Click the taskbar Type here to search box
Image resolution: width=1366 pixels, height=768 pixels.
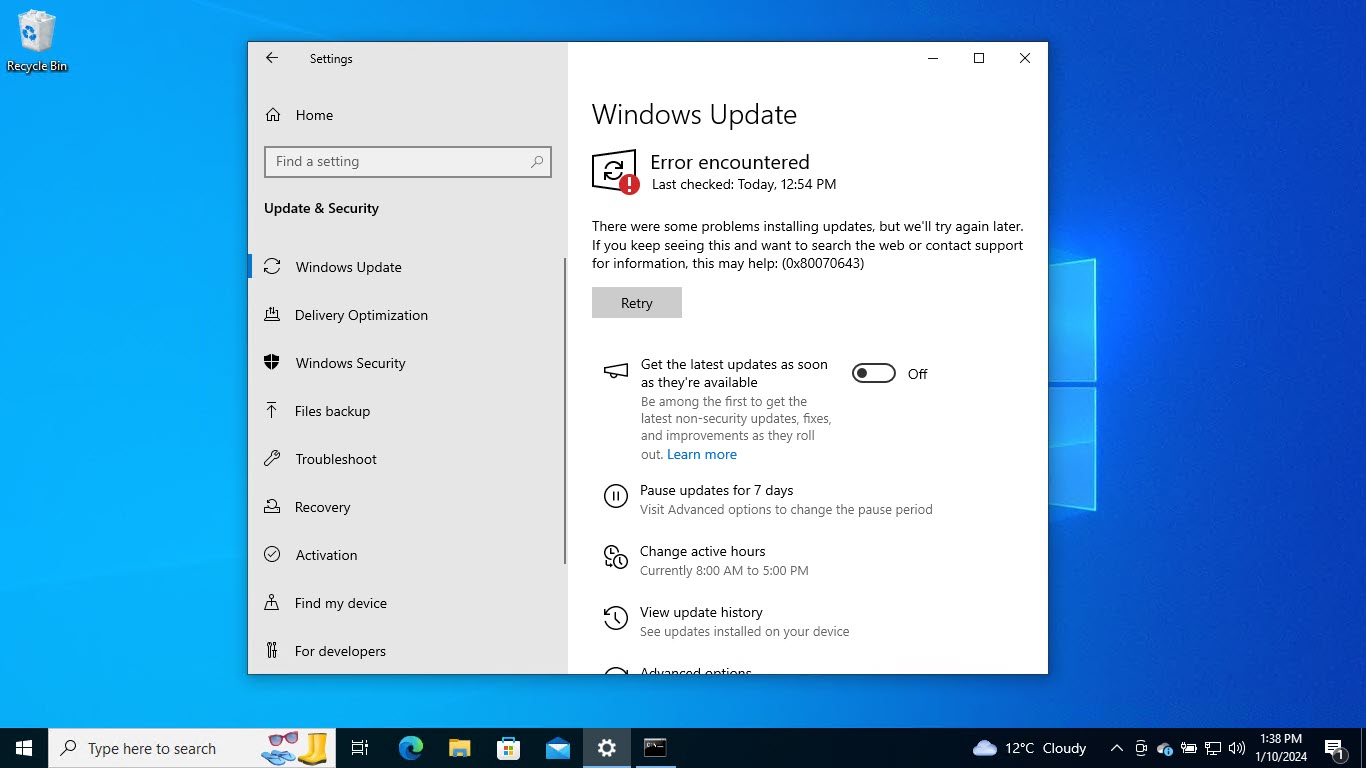click(193, 748)
